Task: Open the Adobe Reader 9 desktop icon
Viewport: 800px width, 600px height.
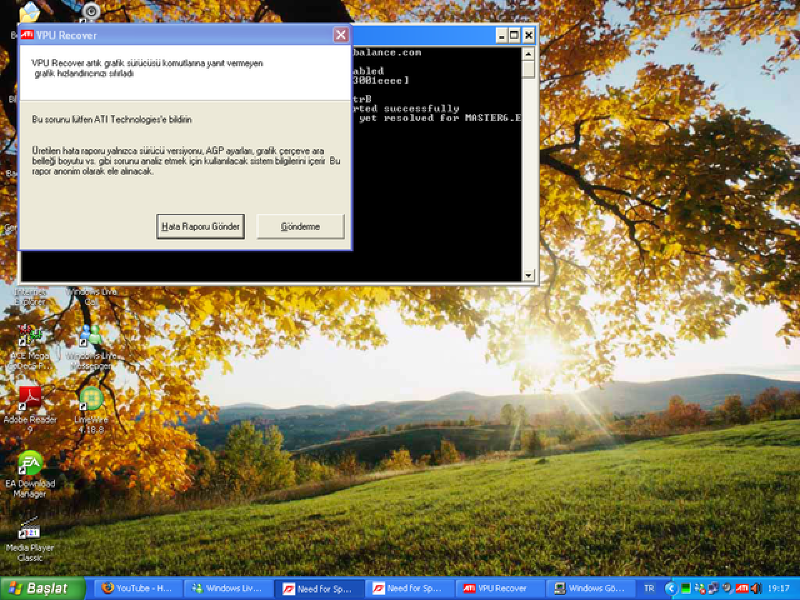Action: (30, 410)
